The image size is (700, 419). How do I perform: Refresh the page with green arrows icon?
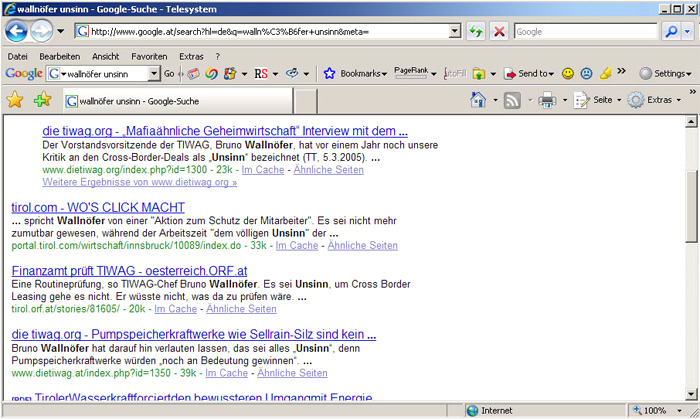(476, 31)
